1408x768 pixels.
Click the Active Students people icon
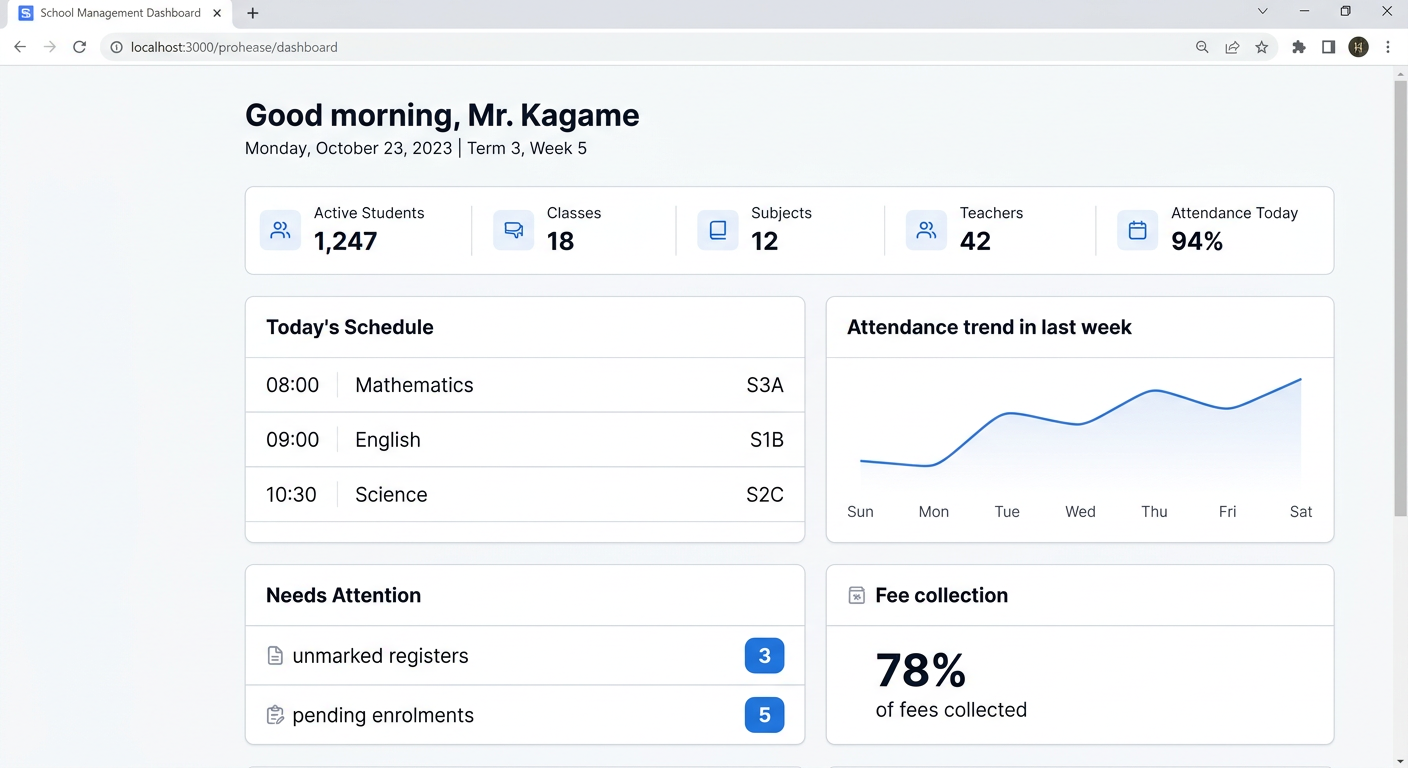point(280,230)
